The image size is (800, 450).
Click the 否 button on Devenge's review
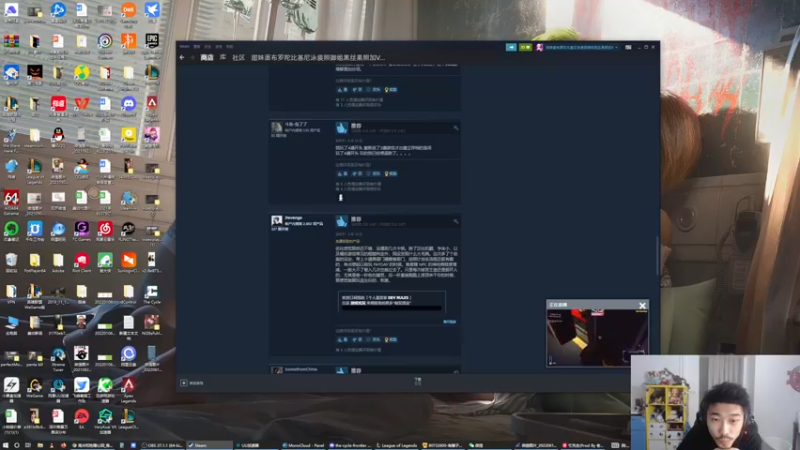coord(357,339)
